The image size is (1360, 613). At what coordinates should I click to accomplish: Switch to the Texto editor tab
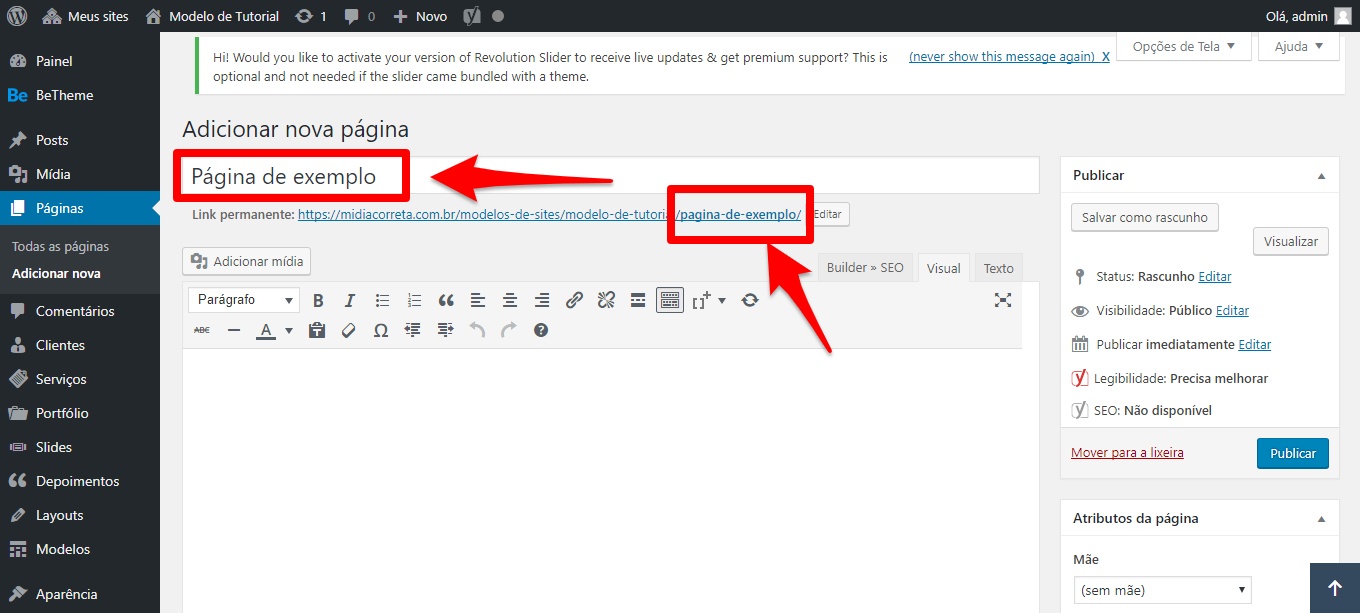998,268
